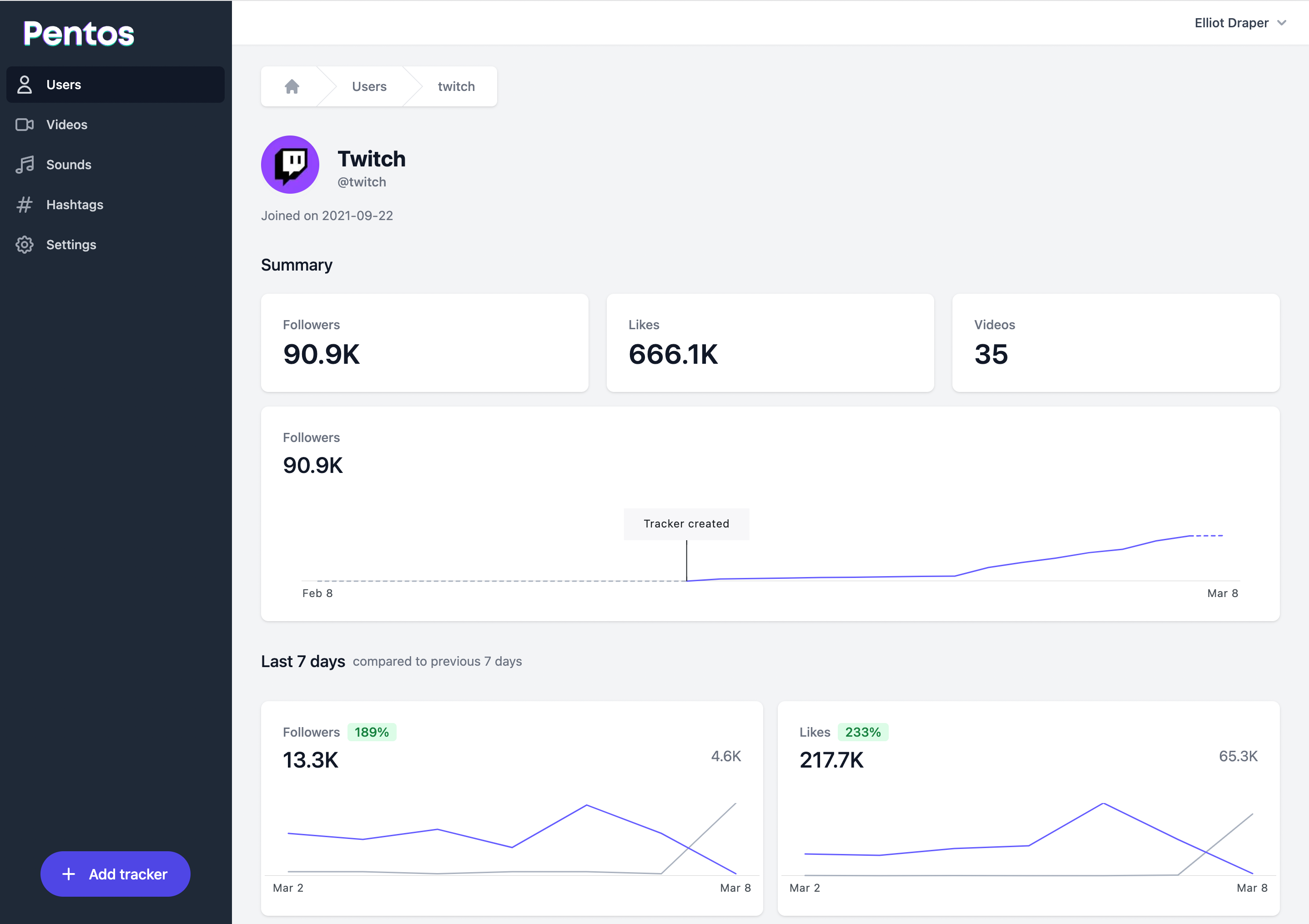
Task: Click the 233% likes growth badge
Action: click(863, 732)
